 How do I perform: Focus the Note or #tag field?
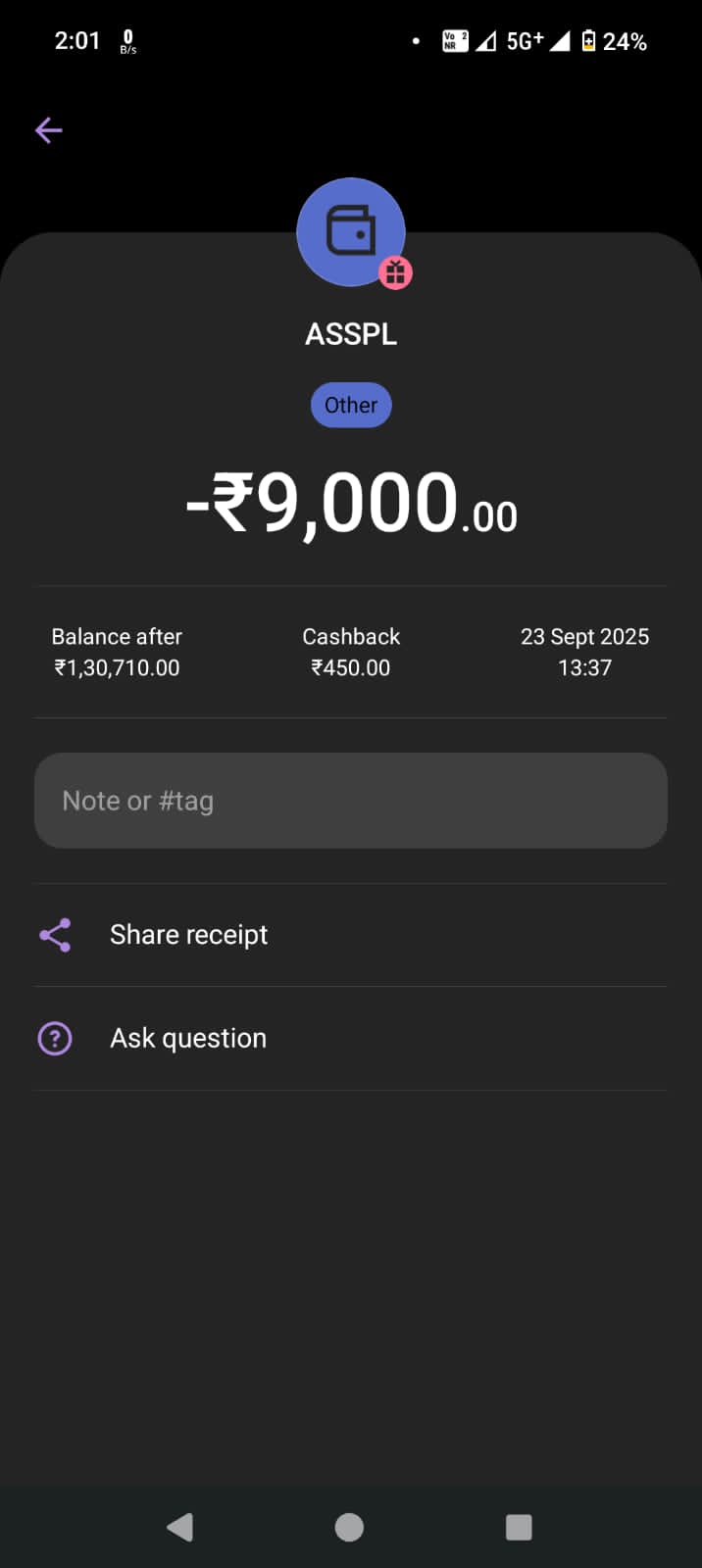pyautogui.click(x=351, y=801)
